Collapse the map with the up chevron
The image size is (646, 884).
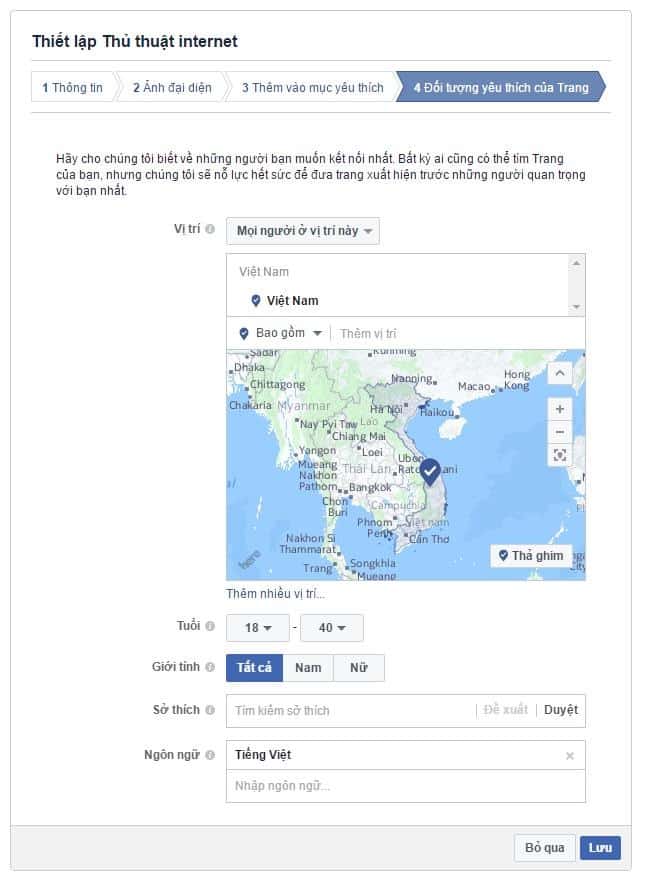click(559, 373)
